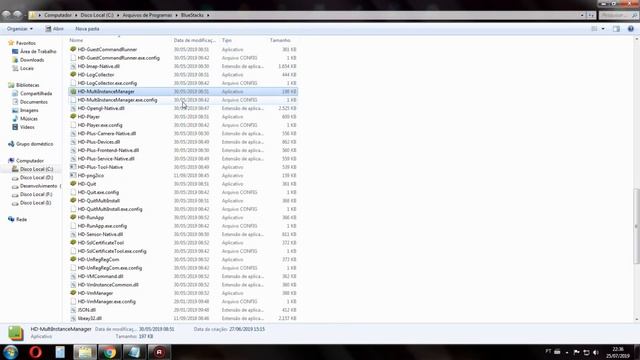This screenshot has width=640, height=360.
Task: Click the Back navigation arrow
Action: point(6,15)
